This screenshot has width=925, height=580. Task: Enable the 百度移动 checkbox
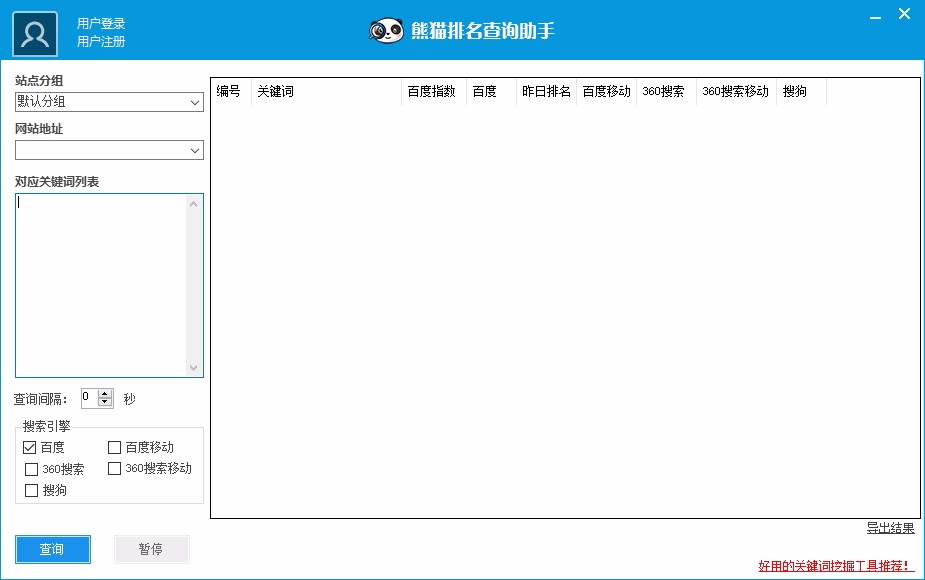click(114, 447)
